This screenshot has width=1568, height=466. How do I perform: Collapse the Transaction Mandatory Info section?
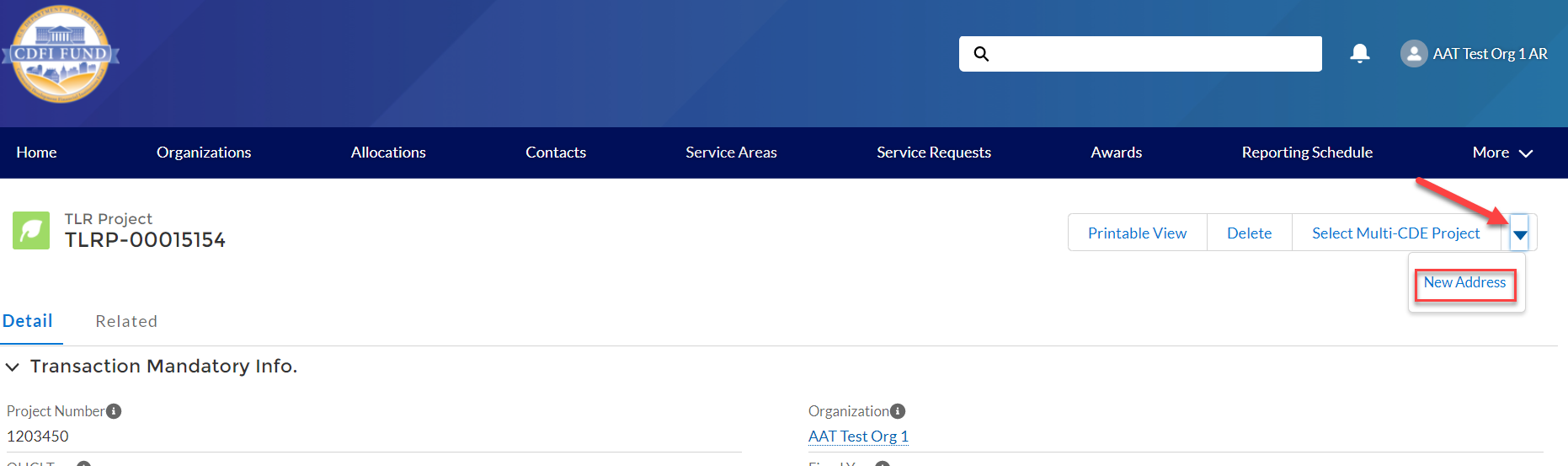click(x=13, y=367)
